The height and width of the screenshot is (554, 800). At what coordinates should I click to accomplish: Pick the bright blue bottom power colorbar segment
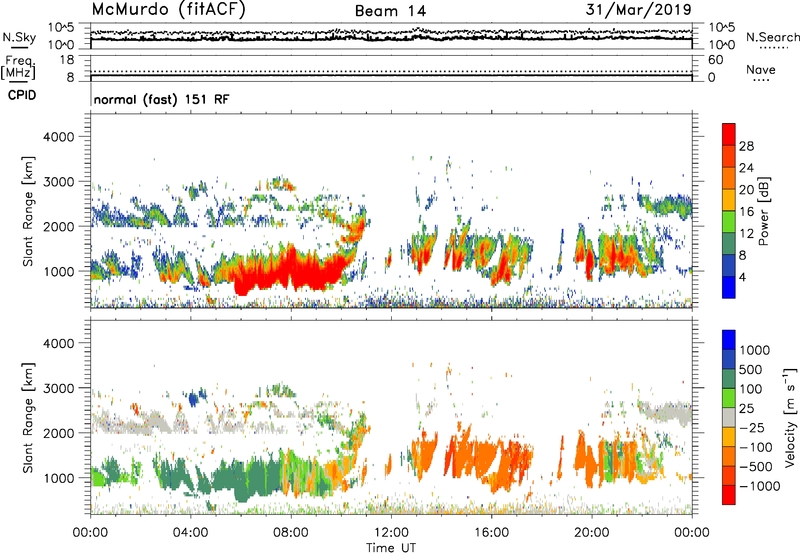click(729, 287)
